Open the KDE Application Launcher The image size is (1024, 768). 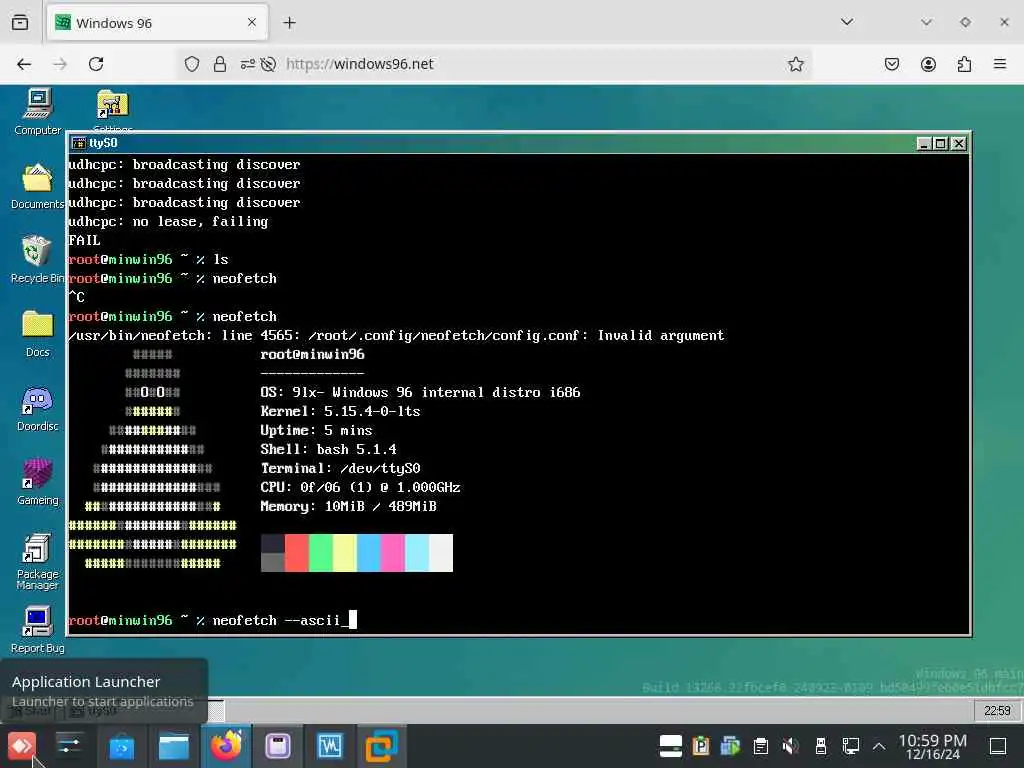click(x=22, y=746)
